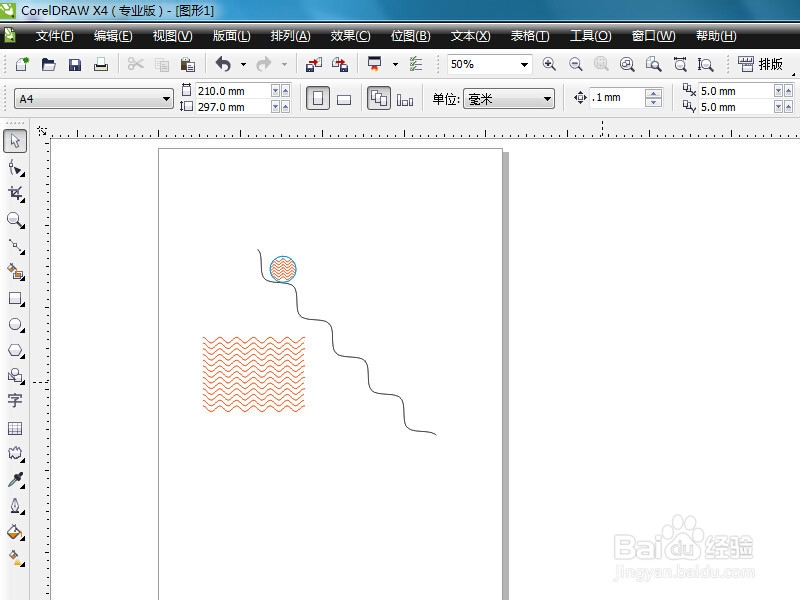Click the page height 297.0 mm field
The height and width of the screenshot is (600, 800).
[233, 107]
